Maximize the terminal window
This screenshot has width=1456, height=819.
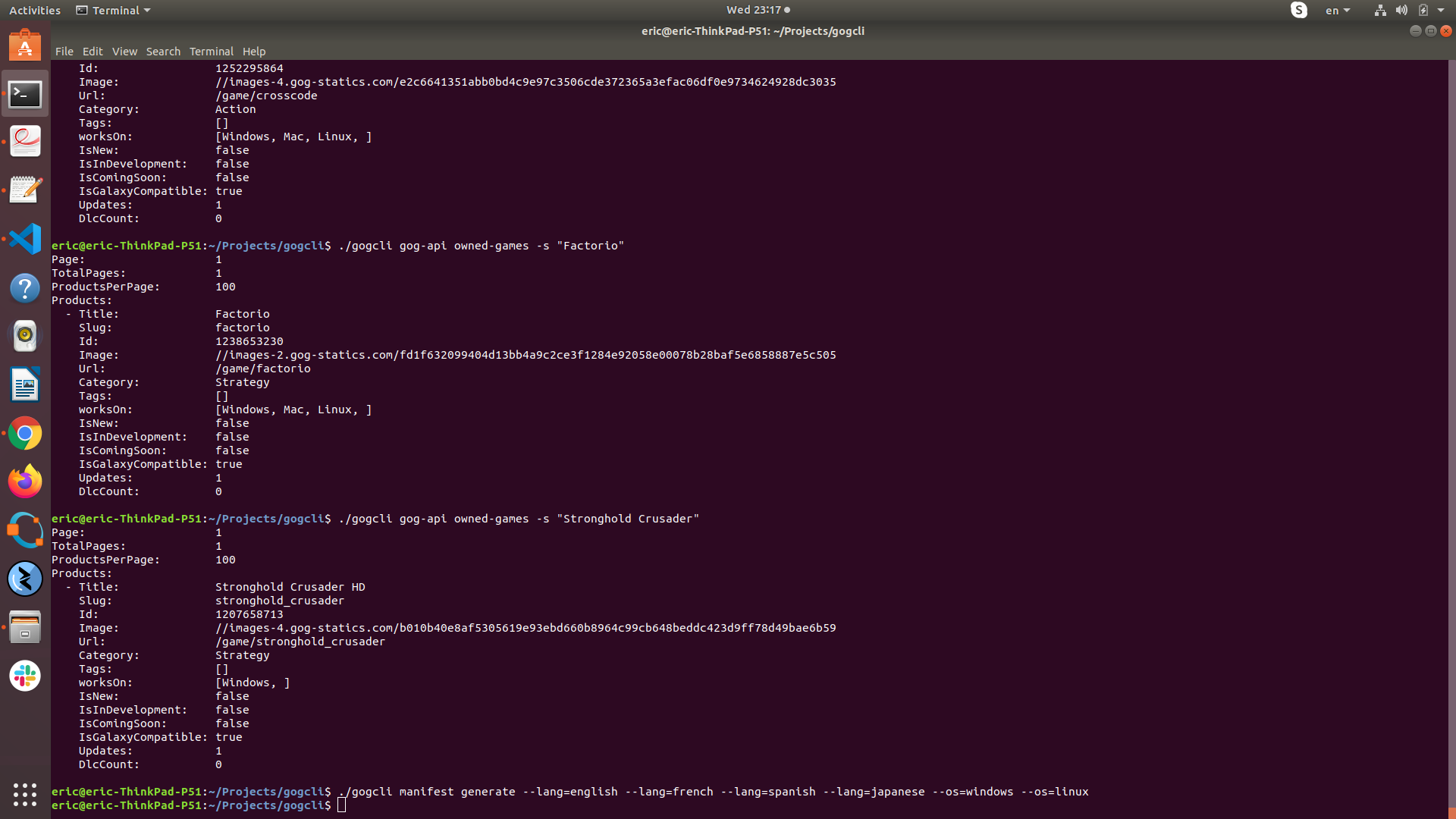pos(1430,31)
